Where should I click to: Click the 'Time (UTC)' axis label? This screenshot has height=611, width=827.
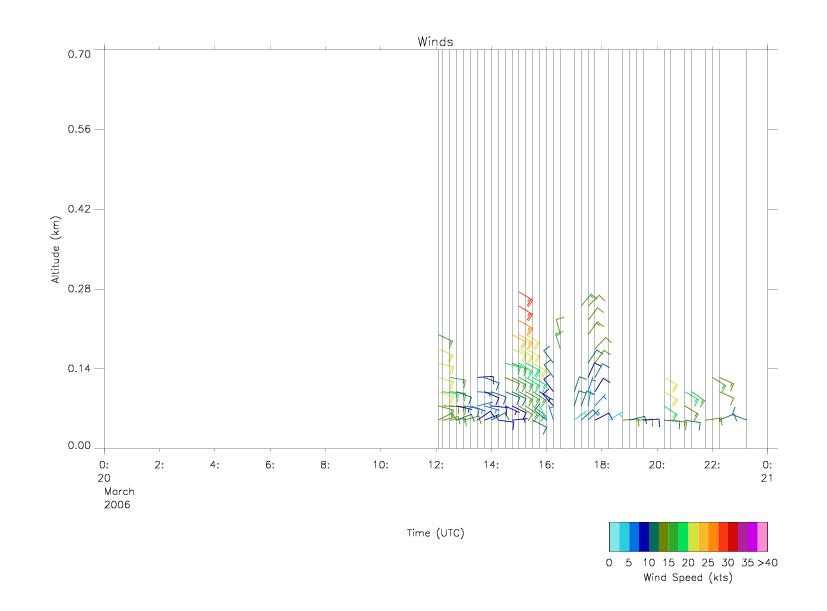click(435, 533)
